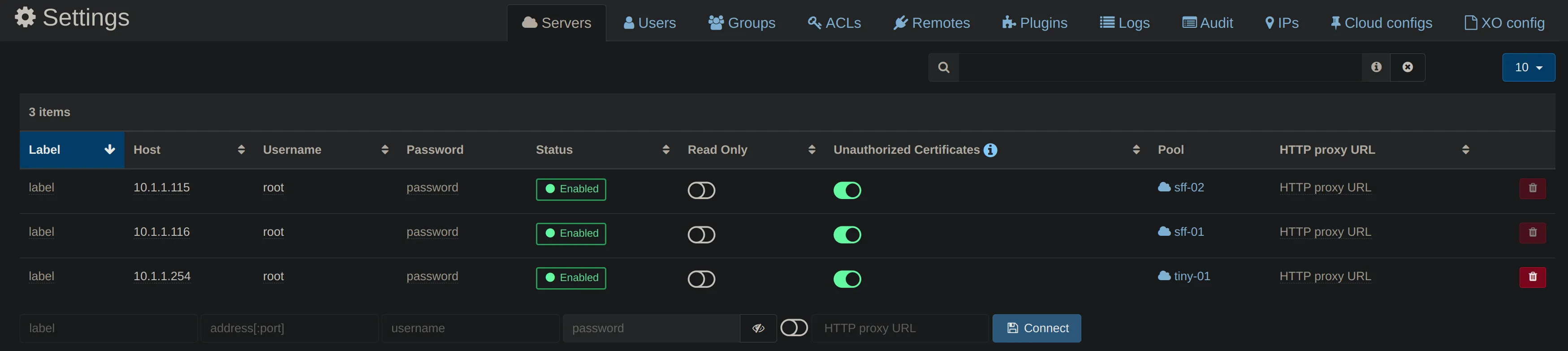Viewport: 1568px width, 351px height.
Task: Toggle Read Only for 10.1.1.116
Action: 701,234
